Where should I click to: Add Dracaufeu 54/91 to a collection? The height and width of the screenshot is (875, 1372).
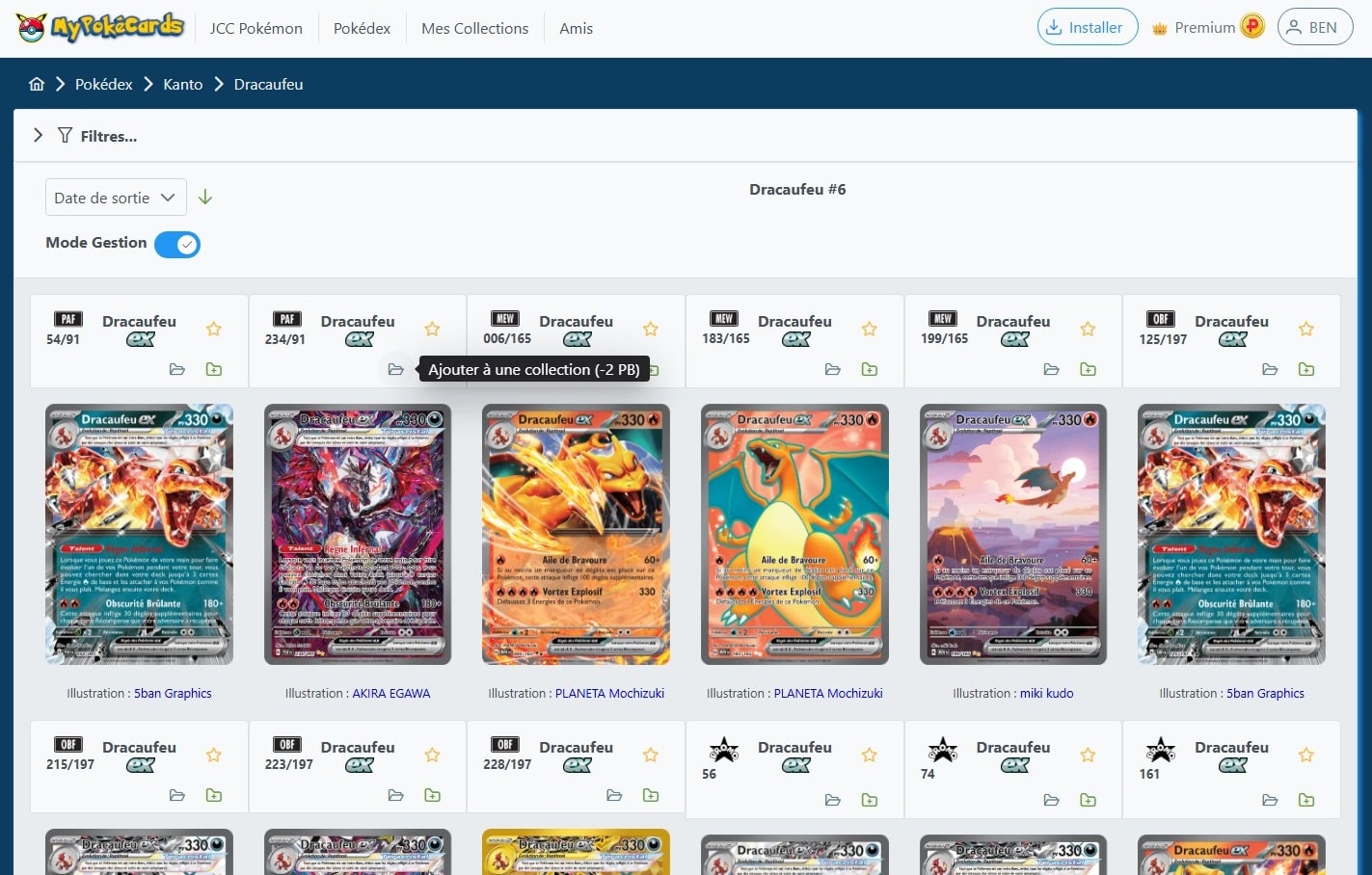point(213,369)
